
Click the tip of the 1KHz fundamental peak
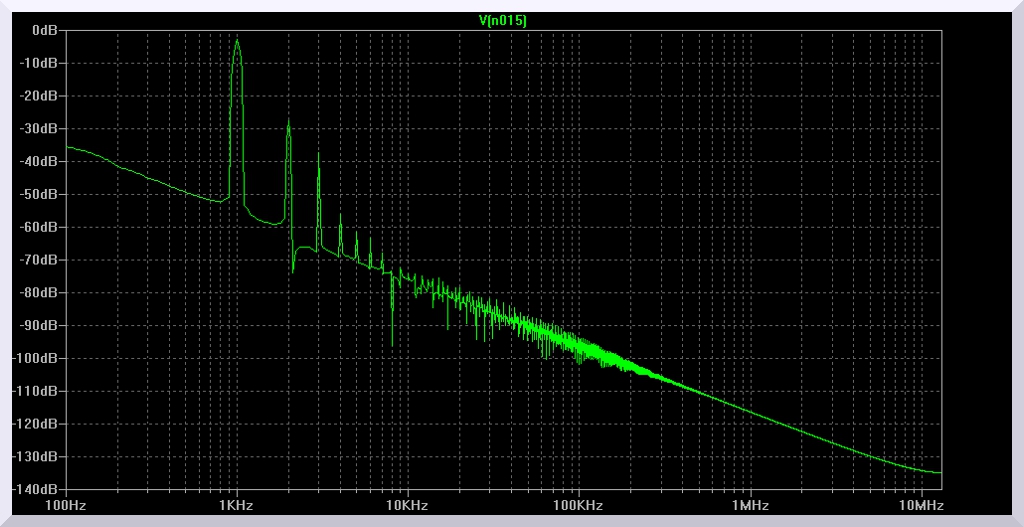[237, 41]
